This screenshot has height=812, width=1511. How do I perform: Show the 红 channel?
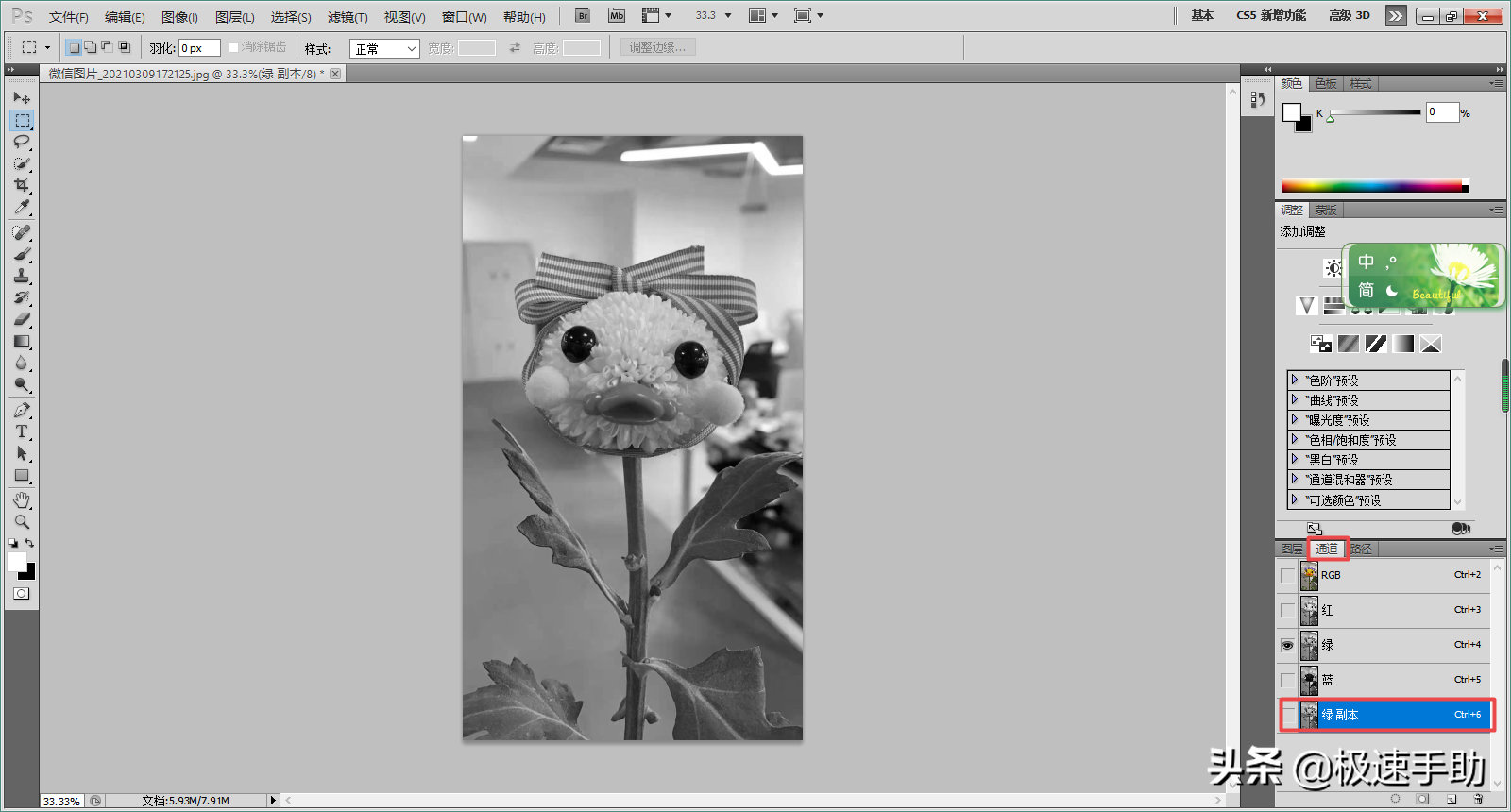pyautogui.click(x=1287, y=610)
